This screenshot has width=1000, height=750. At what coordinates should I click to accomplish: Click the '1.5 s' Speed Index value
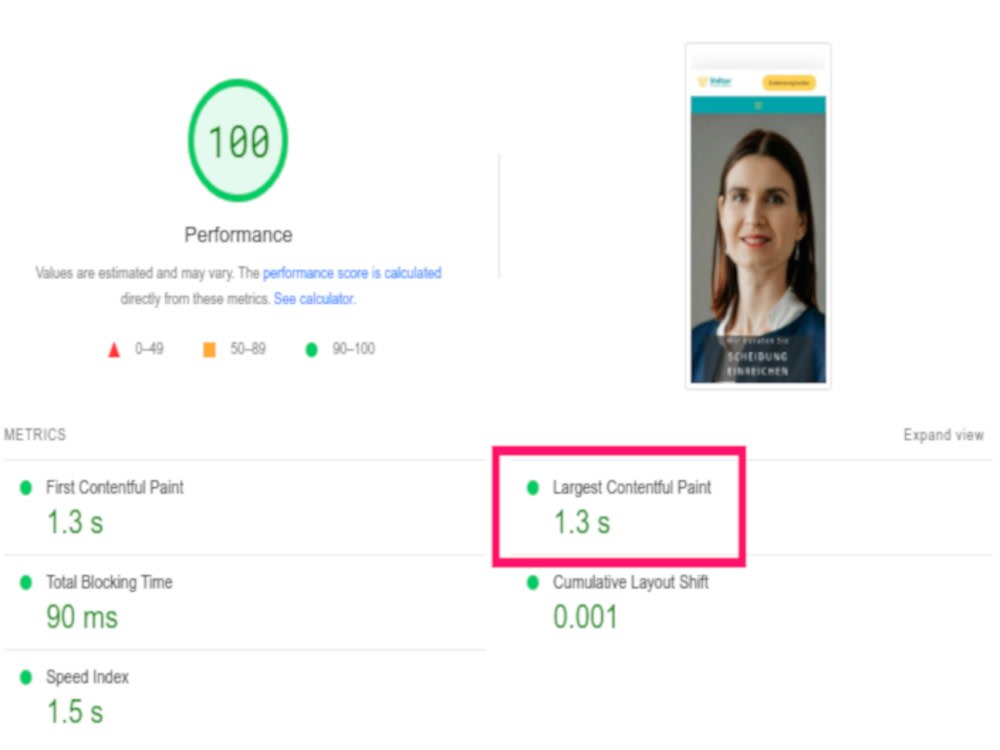[75, 712]
